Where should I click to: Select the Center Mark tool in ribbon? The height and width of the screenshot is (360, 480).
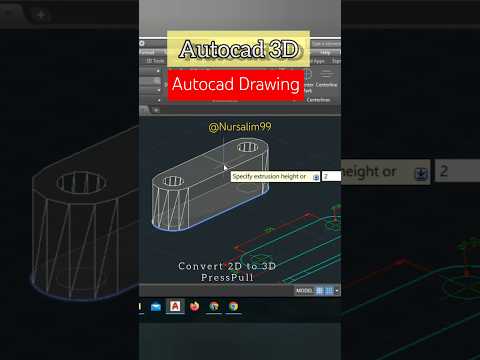pos(307,81)
